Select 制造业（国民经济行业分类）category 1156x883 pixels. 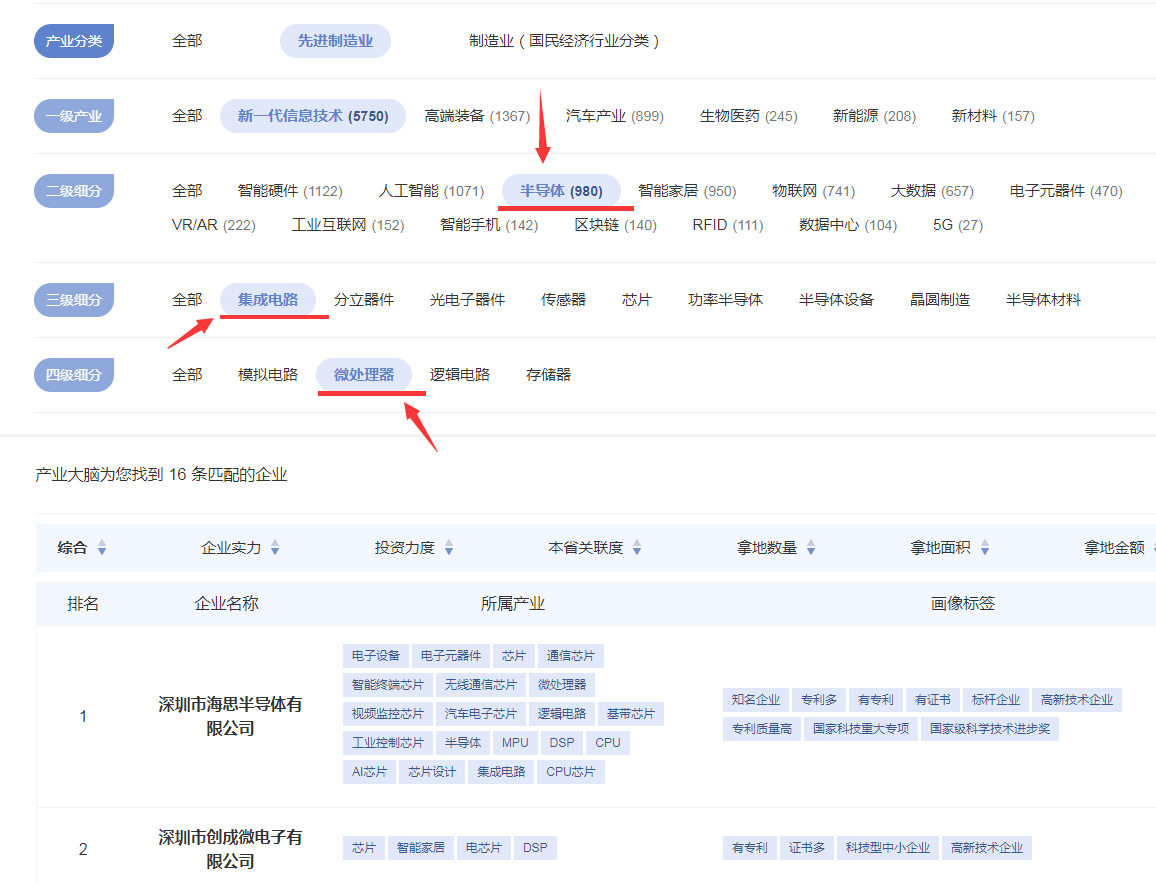(x=565, y=41)
